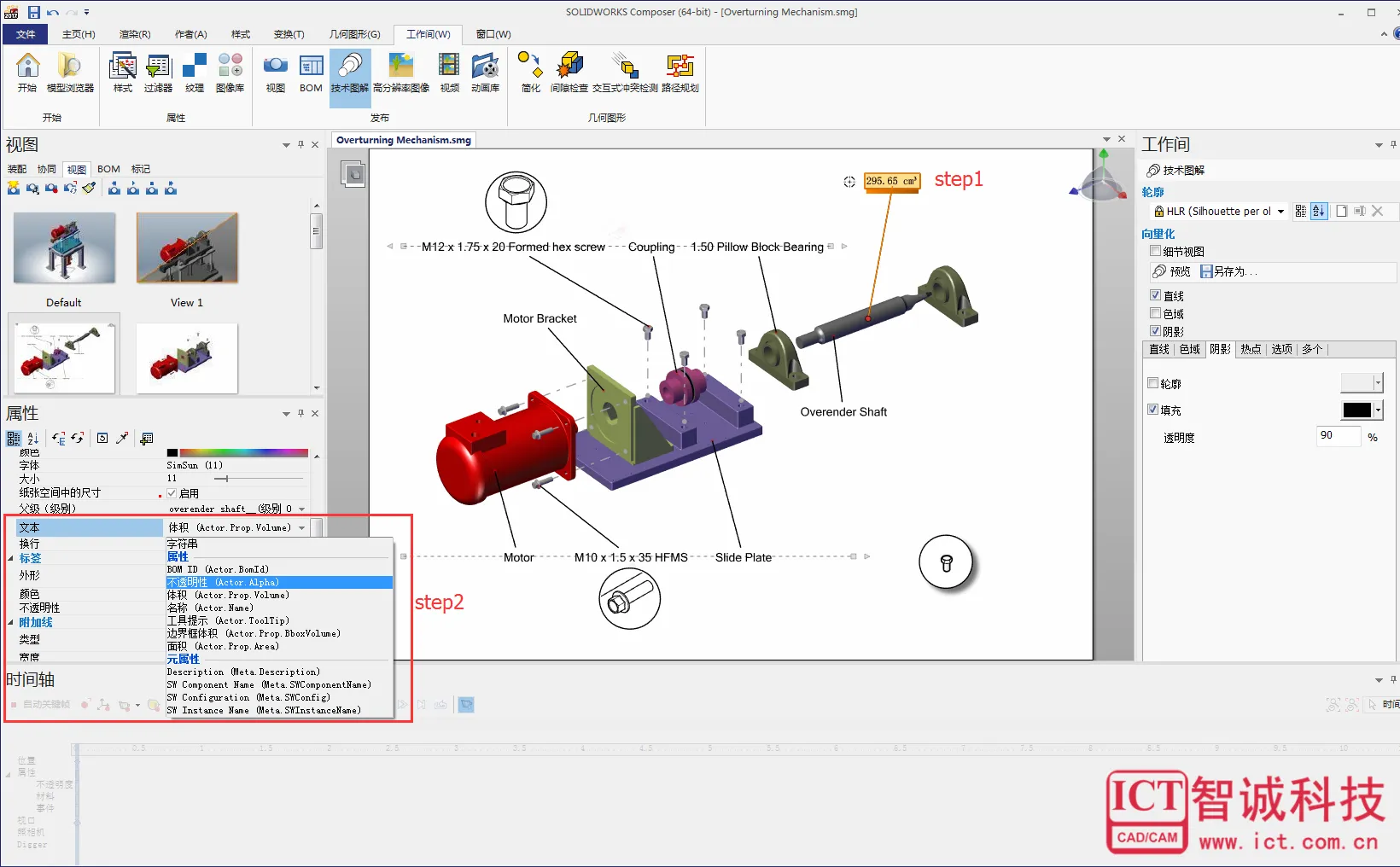Open the 交互式冲突检测 interactive collision detection

625,73
